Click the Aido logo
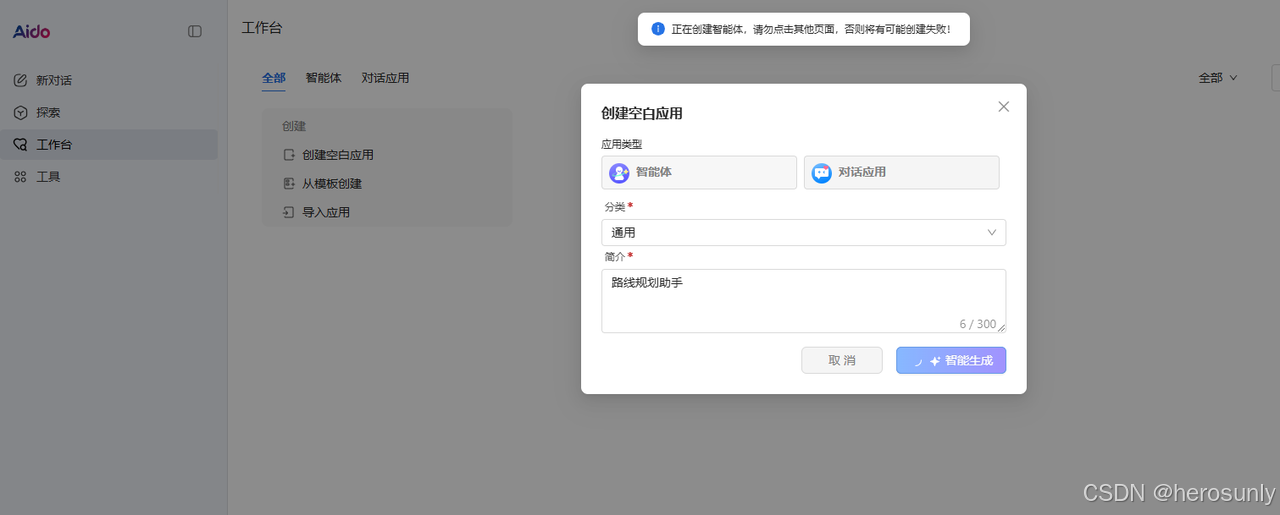The width and height of the screenshot is (1280, 515). 31,32
